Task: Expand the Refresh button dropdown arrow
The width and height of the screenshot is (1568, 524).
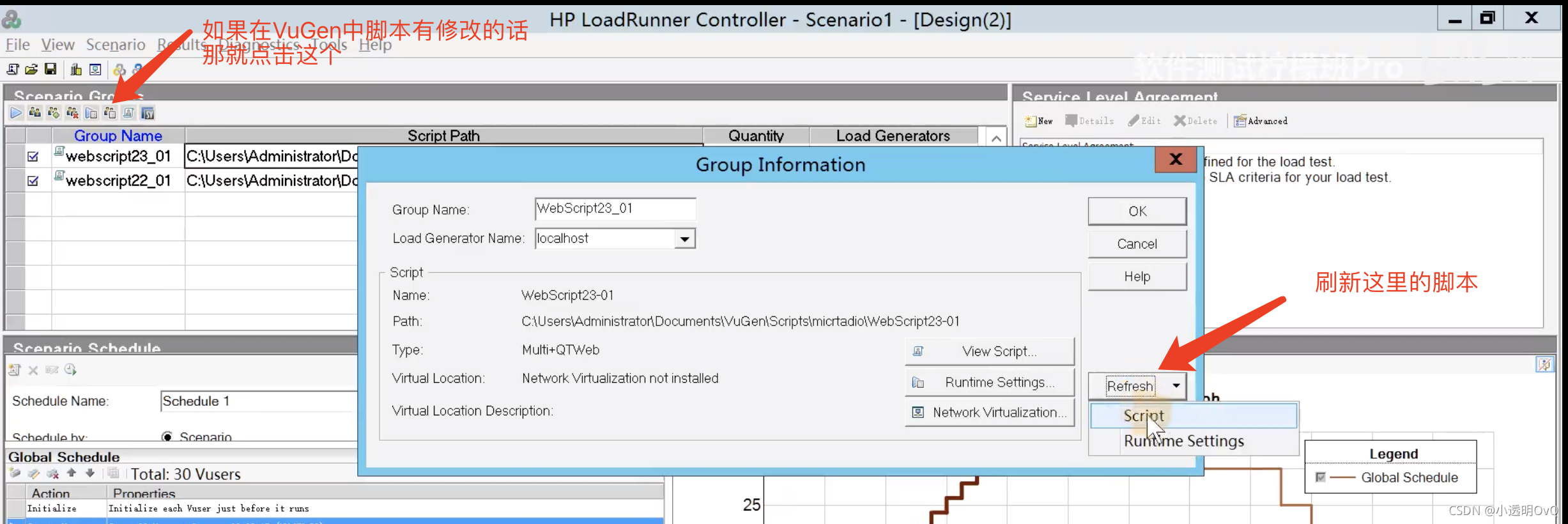Action: pos(1176,386)
